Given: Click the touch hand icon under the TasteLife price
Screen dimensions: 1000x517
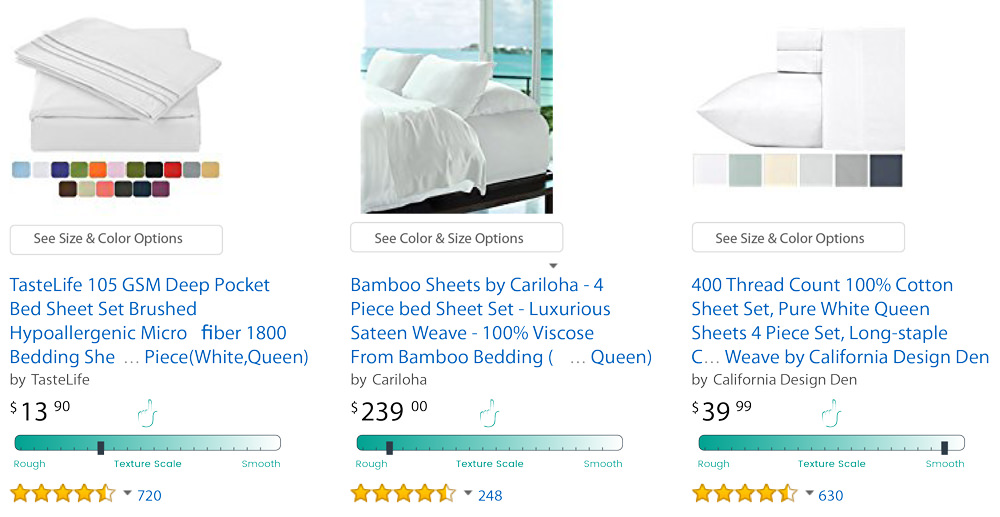Looking at the screenshot, I should [x=149, y=412].
